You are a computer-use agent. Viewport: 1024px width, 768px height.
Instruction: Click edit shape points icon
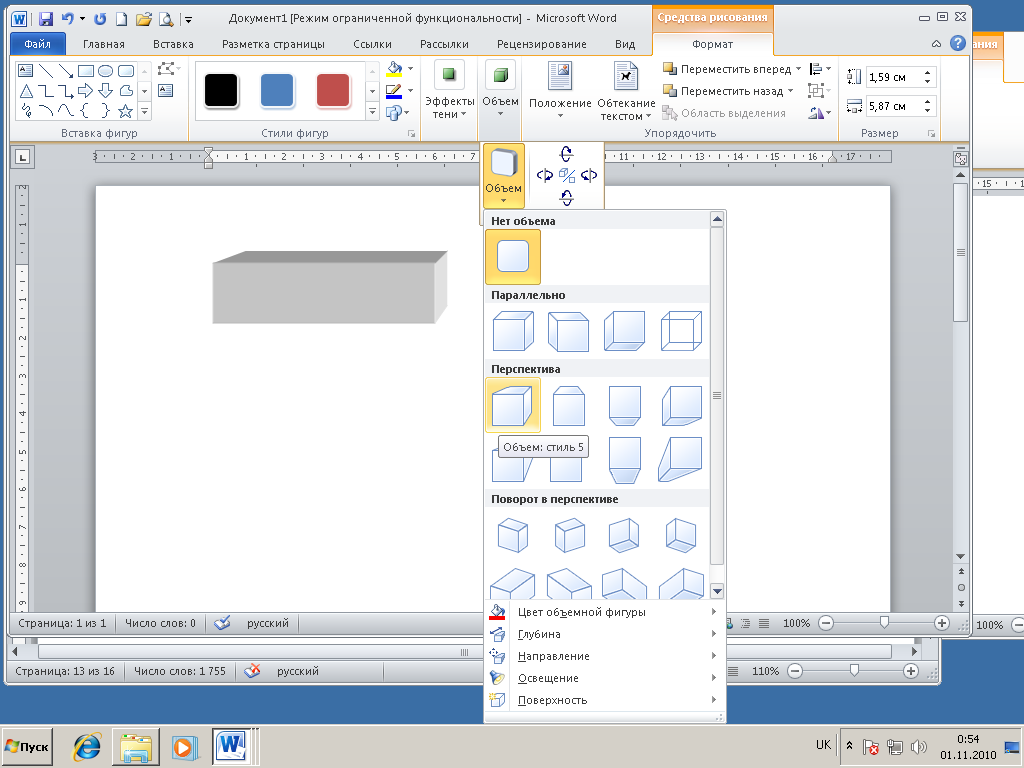(167, 68)
